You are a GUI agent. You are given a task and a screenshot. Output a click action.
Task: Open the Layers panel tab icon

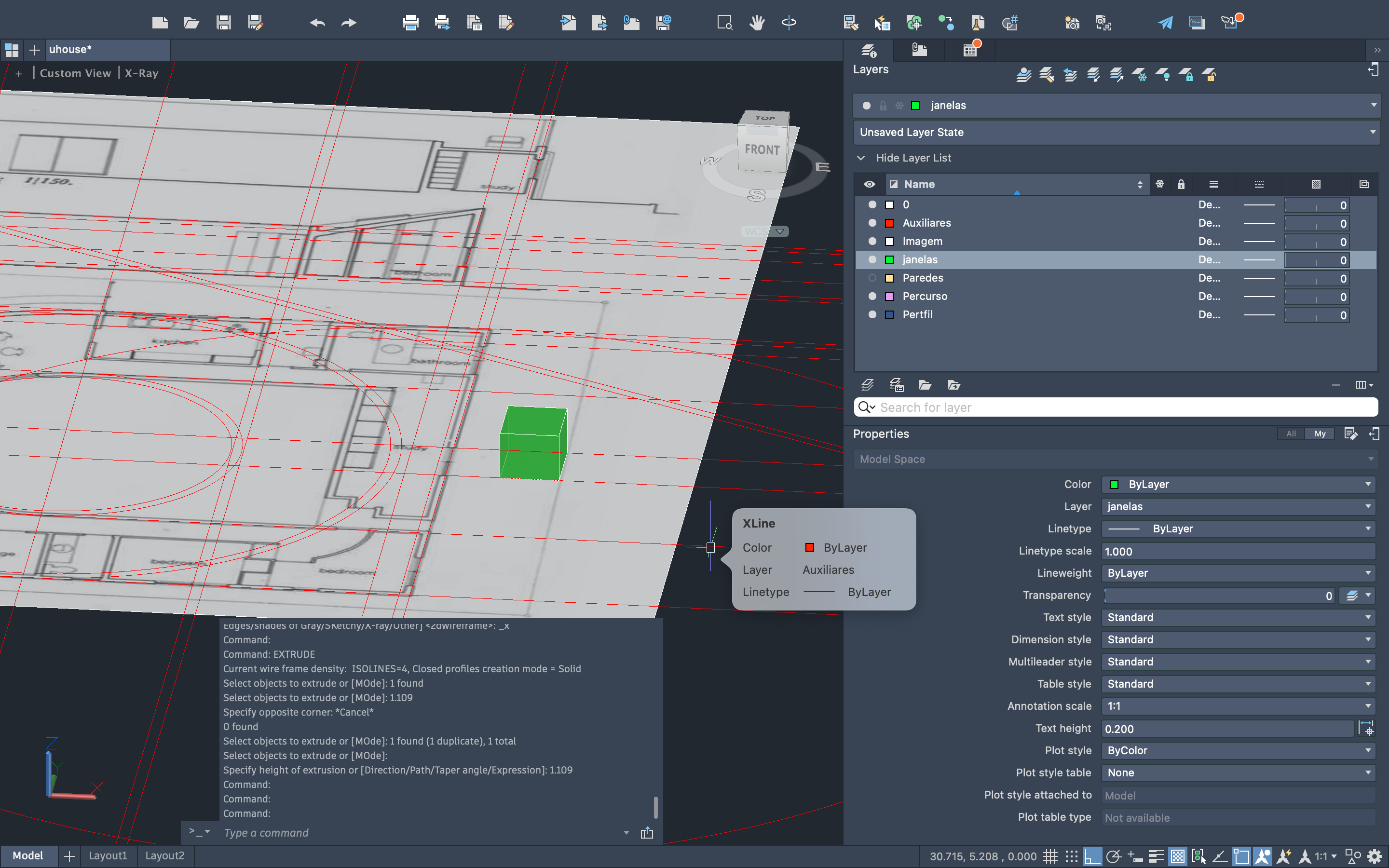pyautogui.click(x=869, y=50)
